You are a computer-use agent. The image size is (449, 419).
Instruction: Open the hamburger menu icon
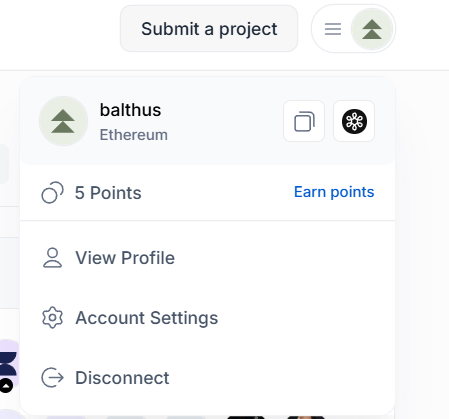click(x=333, y=29)
